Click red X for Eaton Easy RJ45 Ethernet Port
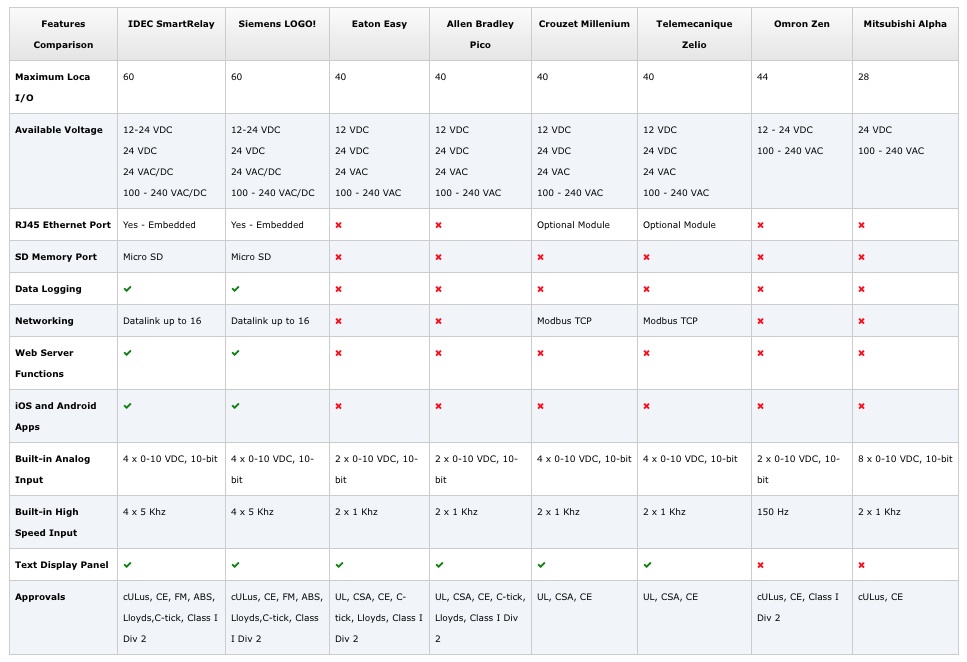 (x=339, y=225)
